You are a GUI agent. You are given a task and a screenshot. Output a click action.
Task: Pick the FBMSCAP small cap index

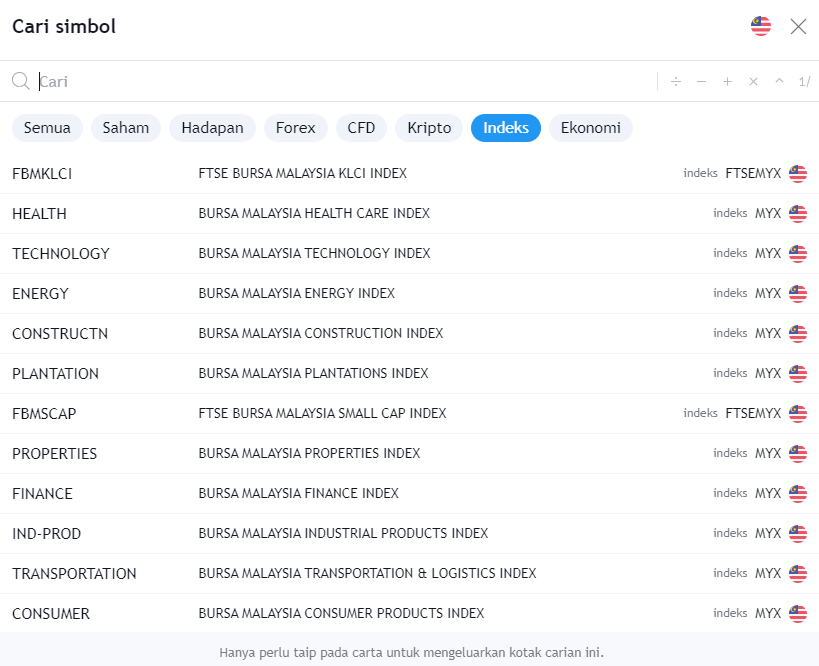(x=300, y=414)
